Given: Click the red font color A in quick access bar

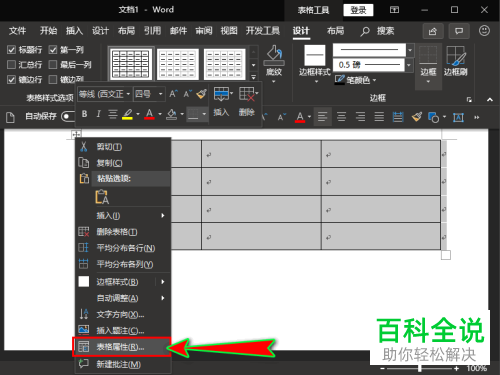Looking at the screenshot, I should [x=300, y=117].
